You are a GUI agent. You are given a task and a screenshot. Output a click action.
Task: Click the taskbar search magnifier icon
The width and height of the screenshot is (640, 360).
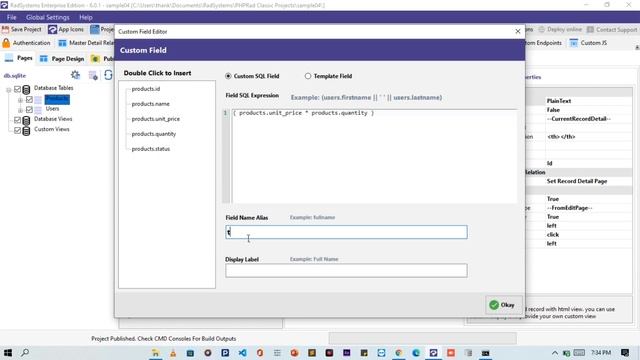pos(25,353)
